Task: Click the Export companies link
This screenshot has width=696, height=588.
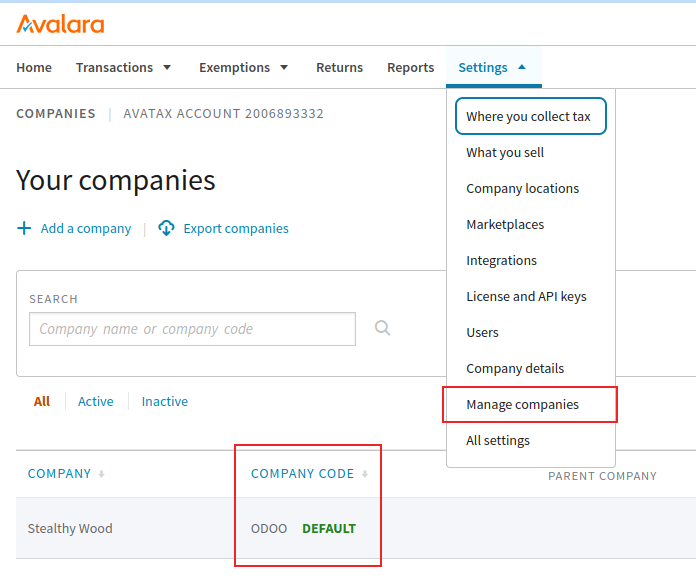Action: pyautogui.click(x=236, y=228)
